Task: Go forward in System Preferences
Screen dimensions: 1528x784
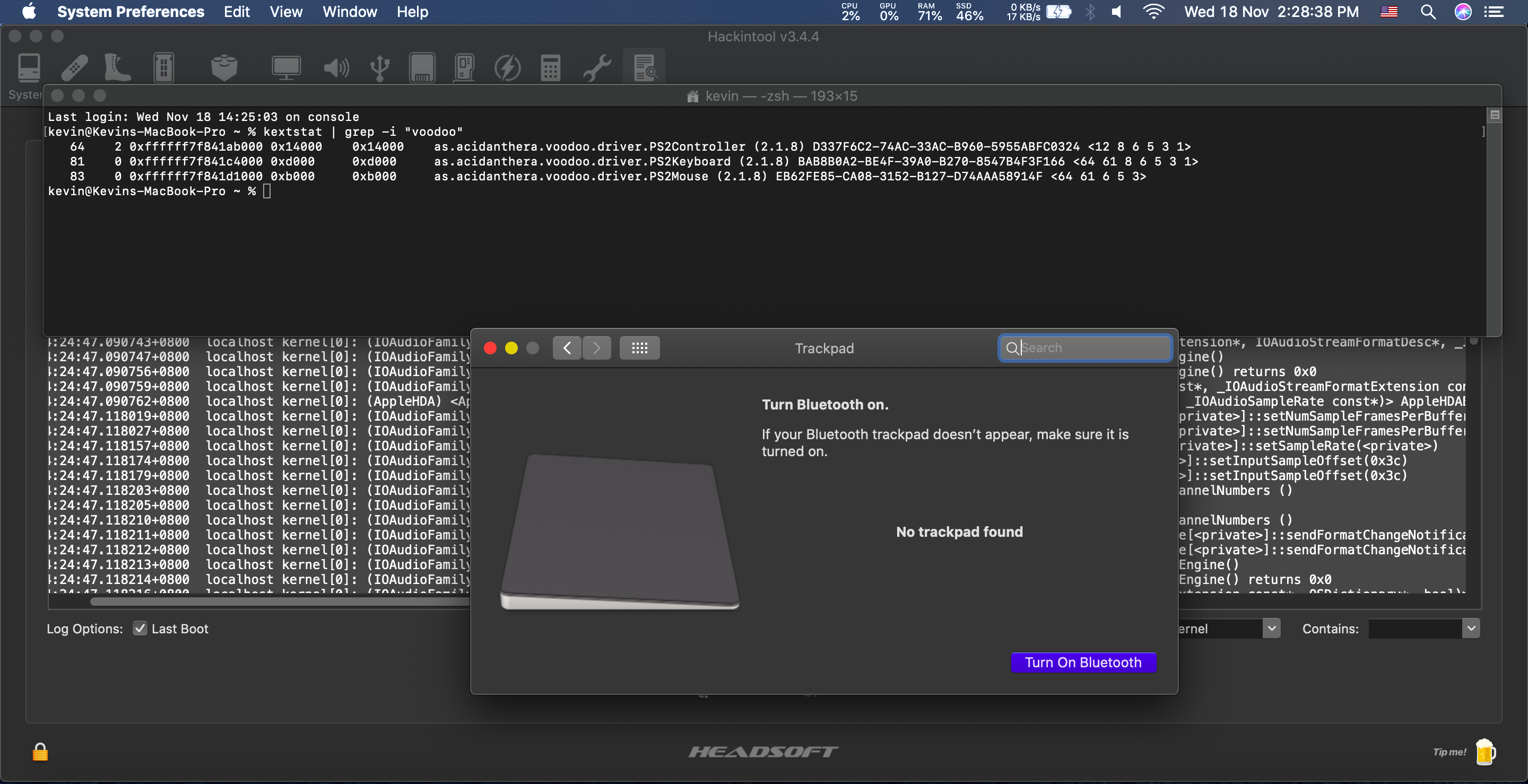Action: pyautogui.click(x=597, y=348)
